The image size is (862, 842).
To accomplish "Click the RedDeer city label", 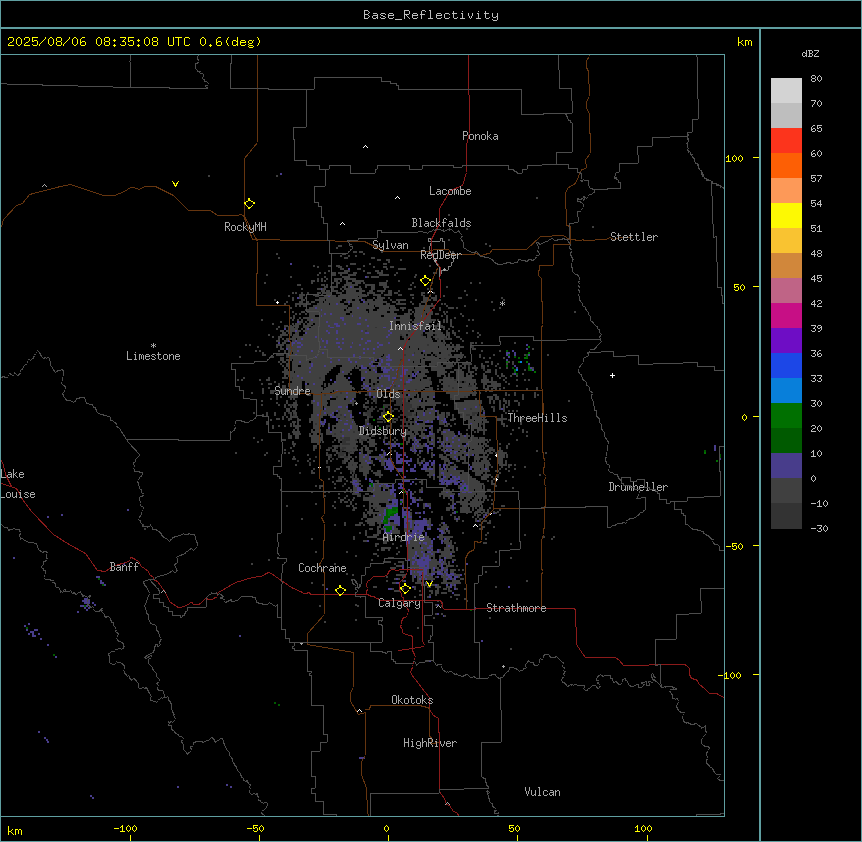I will coord(440,255).
